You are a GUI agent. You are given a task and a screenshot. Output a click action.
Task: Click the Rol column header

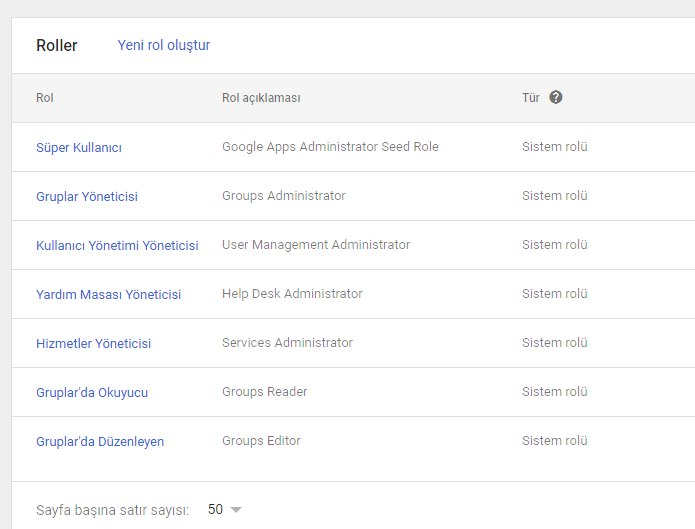tap(45, 98)
